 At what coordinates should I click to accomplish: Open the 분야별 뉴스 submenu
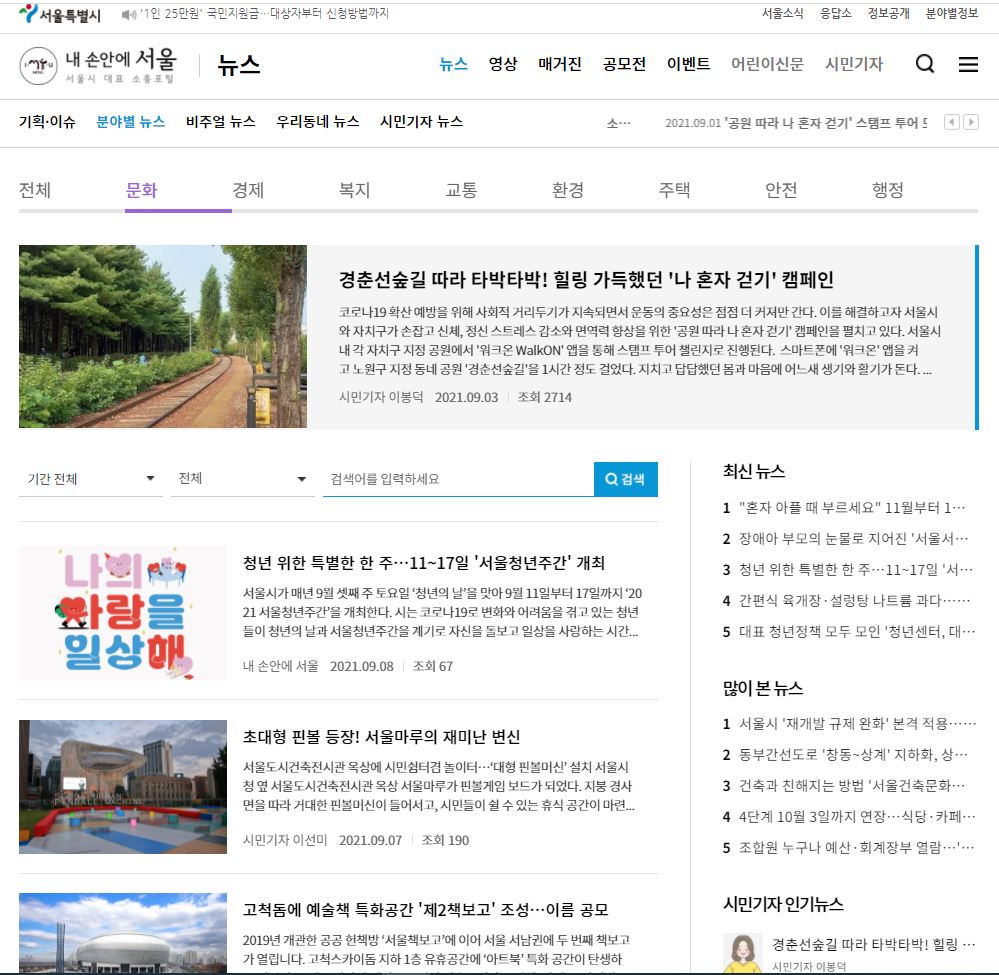pos(131,122)
